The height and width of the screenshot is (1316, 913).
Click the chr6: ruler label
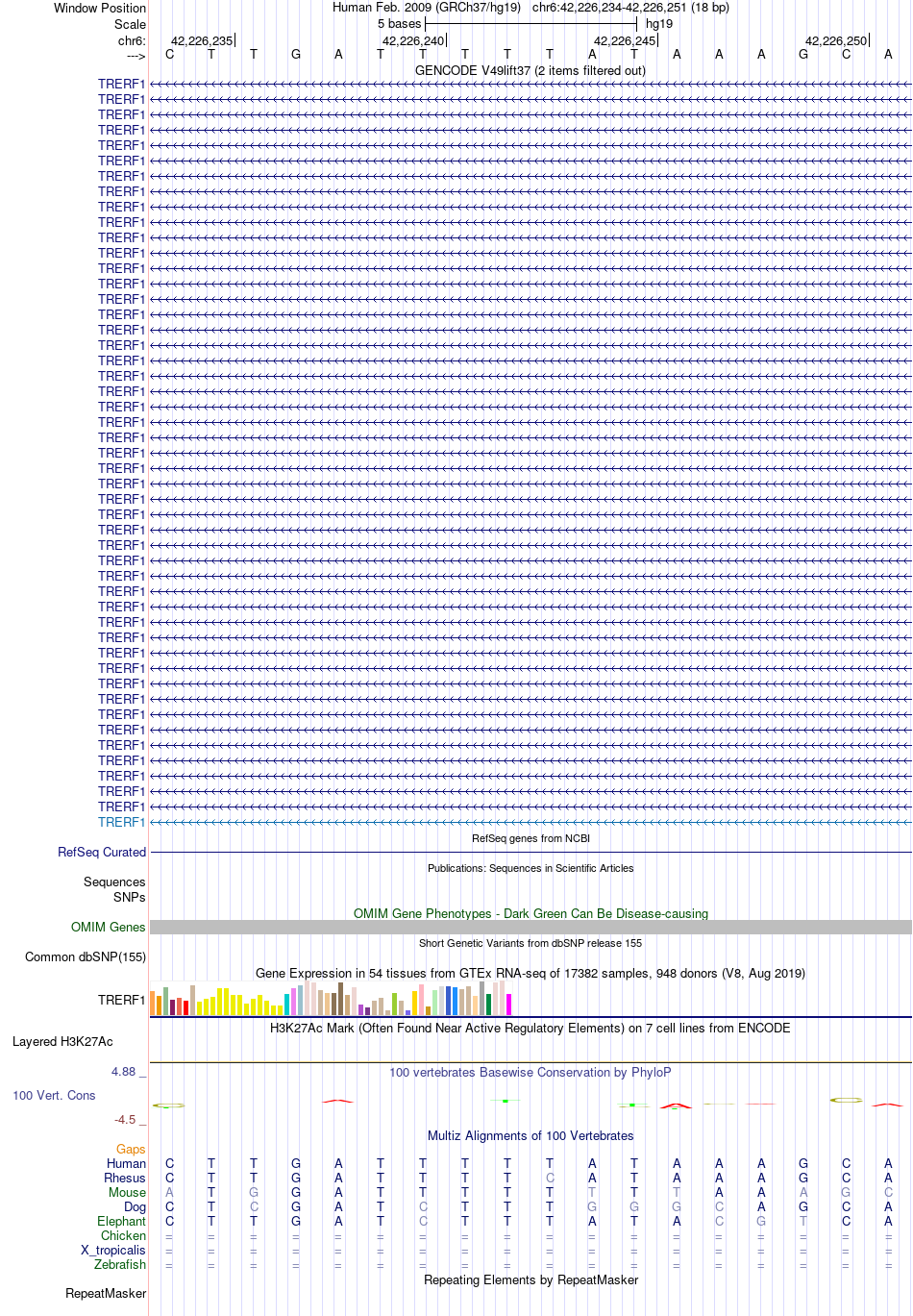click(x=133, y=40)
